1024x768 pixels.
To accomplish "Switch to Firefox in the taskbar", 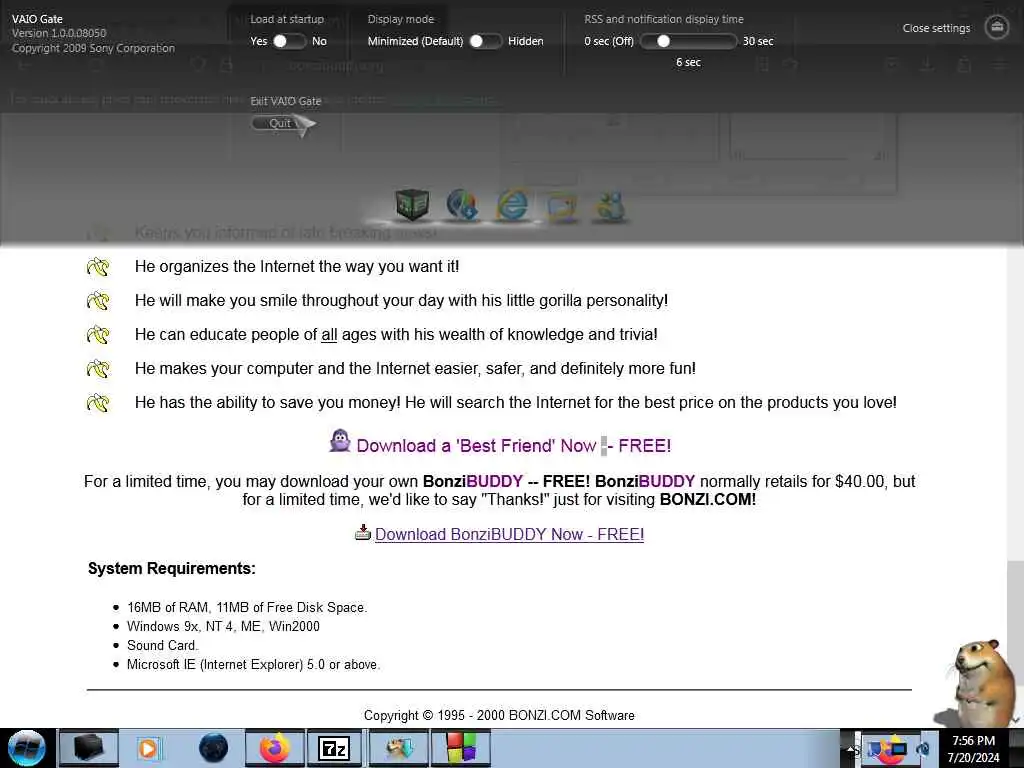I will [275, 748].
